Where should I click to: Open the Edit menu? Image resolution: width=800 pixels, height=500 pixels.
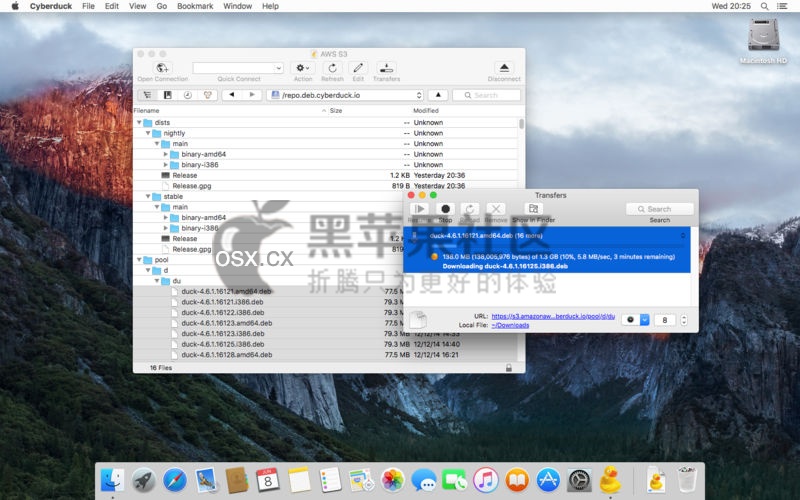click(112, 6)
